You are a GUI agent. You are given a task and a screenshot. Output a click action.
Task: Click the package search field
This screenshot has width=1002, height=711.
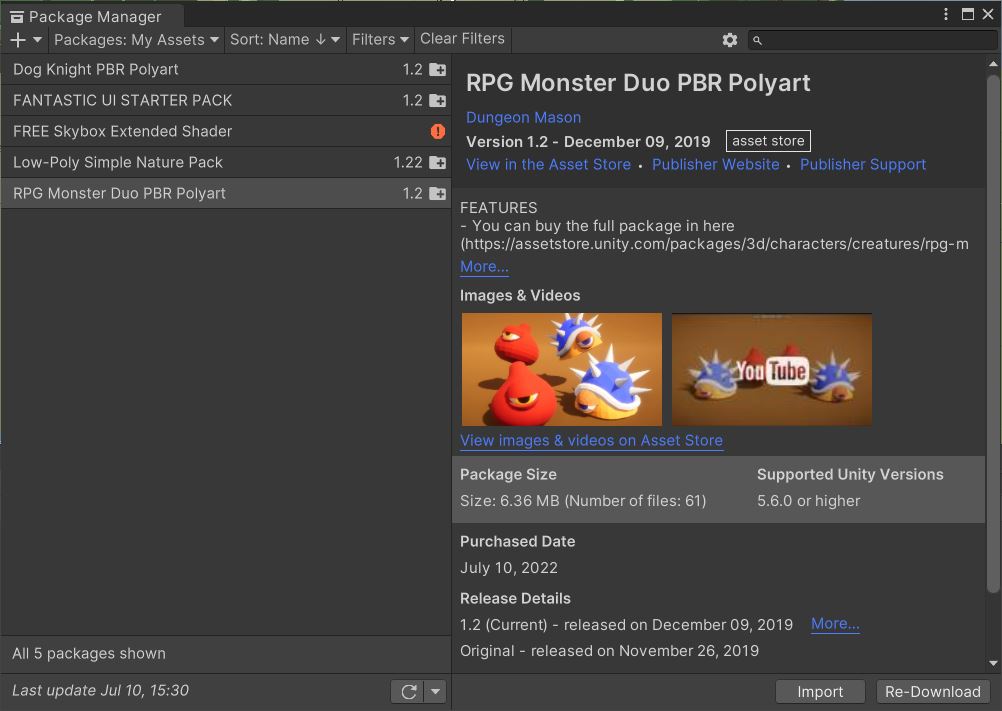(x=873, y=40)
